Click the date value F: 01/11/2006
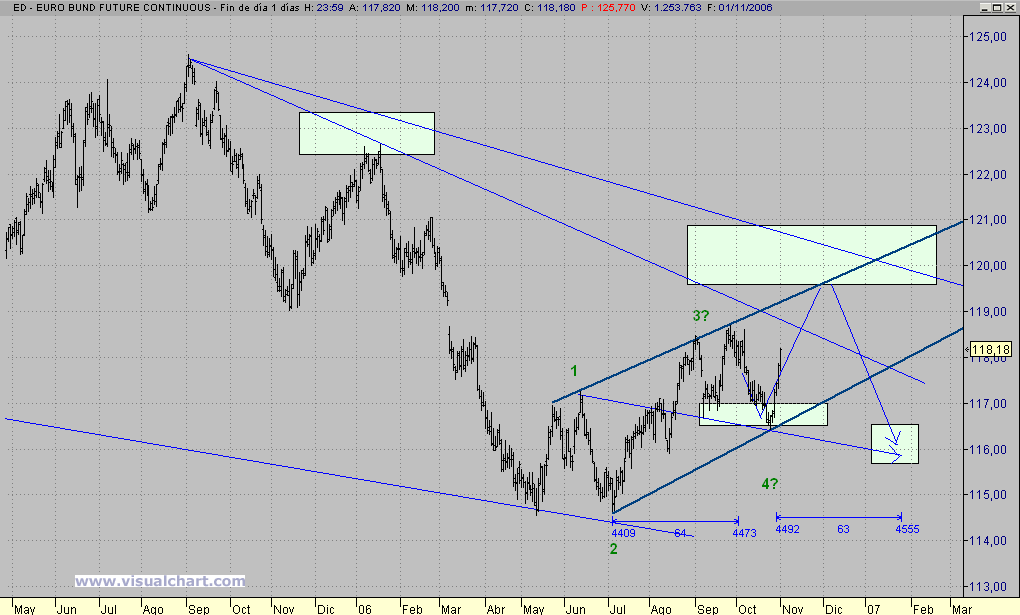The height and width of the screenshot is (615, 1020). [740, 8]
